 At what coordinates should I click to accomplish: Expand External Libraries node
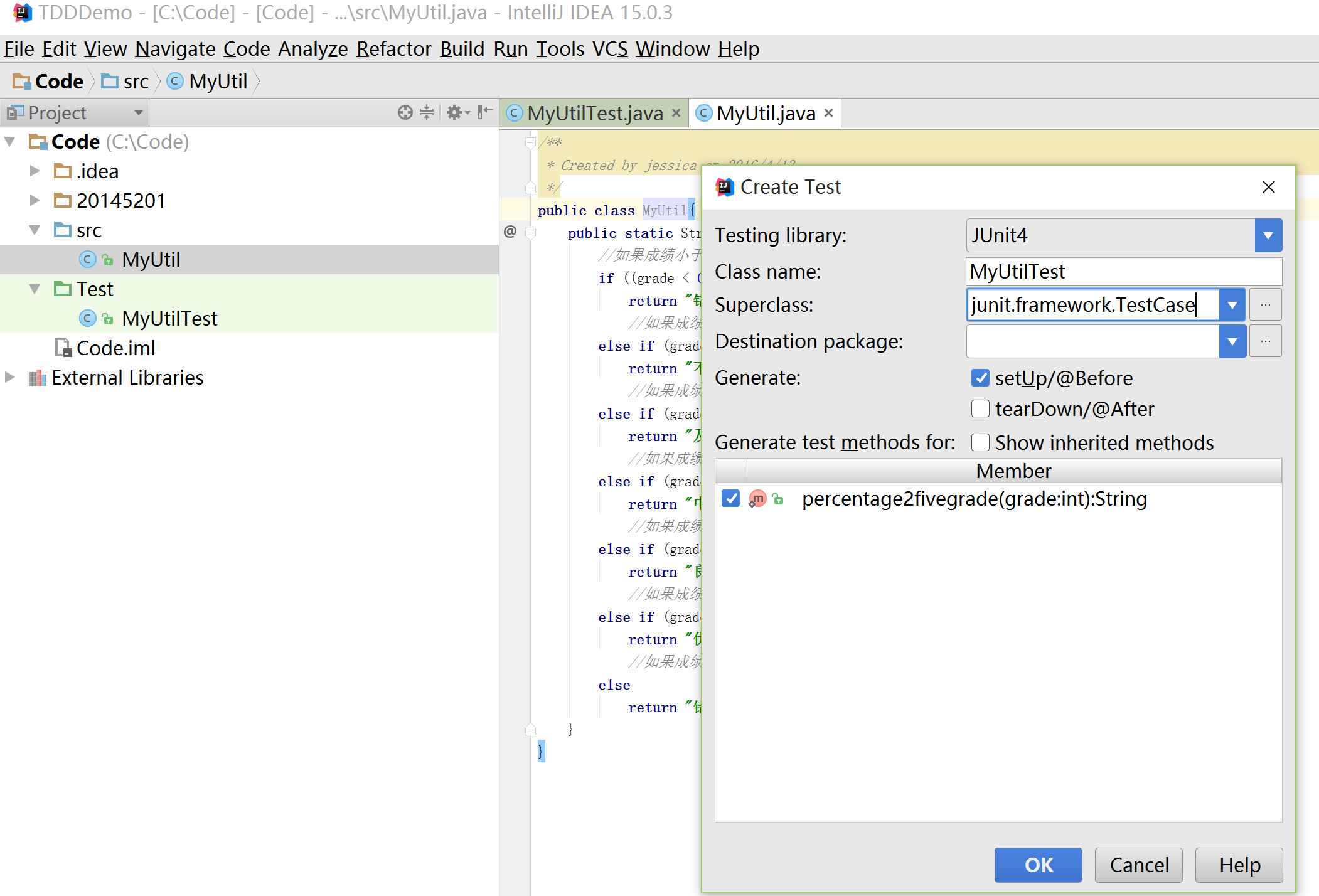[10, 377]
